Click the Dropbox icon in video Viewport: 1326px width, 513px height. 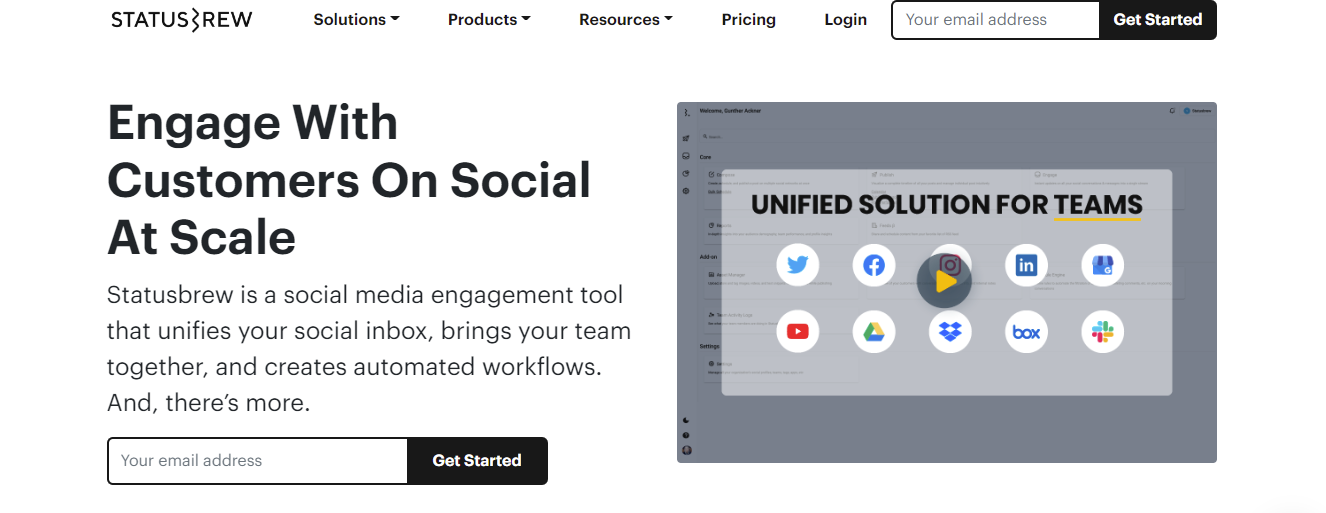point(950,332)
